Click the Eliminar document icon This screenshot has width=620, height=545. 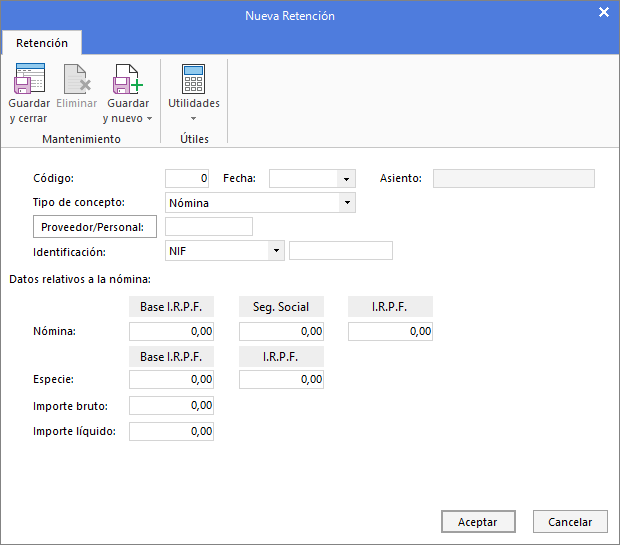point(77,79)
